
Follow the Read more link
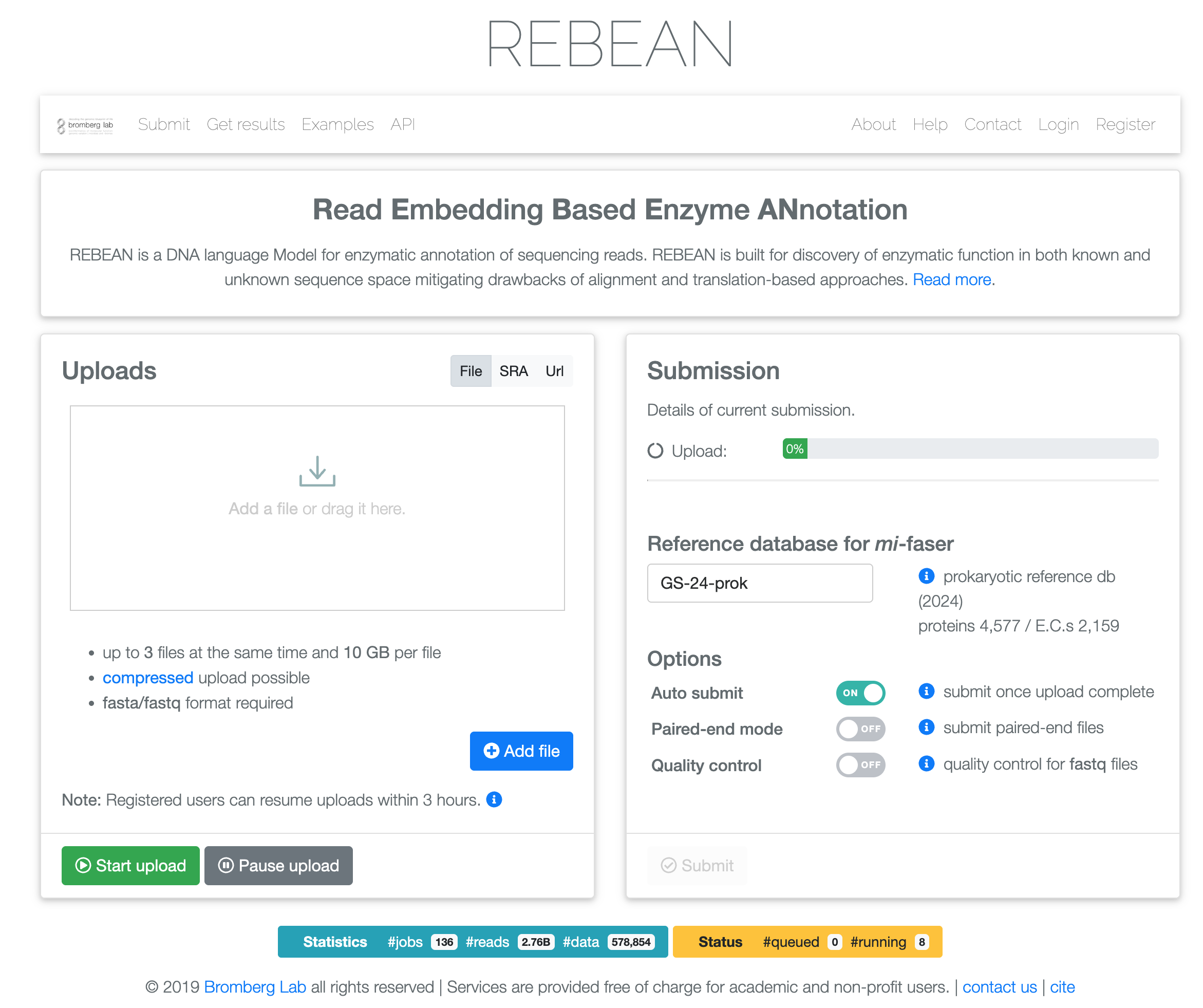point(951,279)
